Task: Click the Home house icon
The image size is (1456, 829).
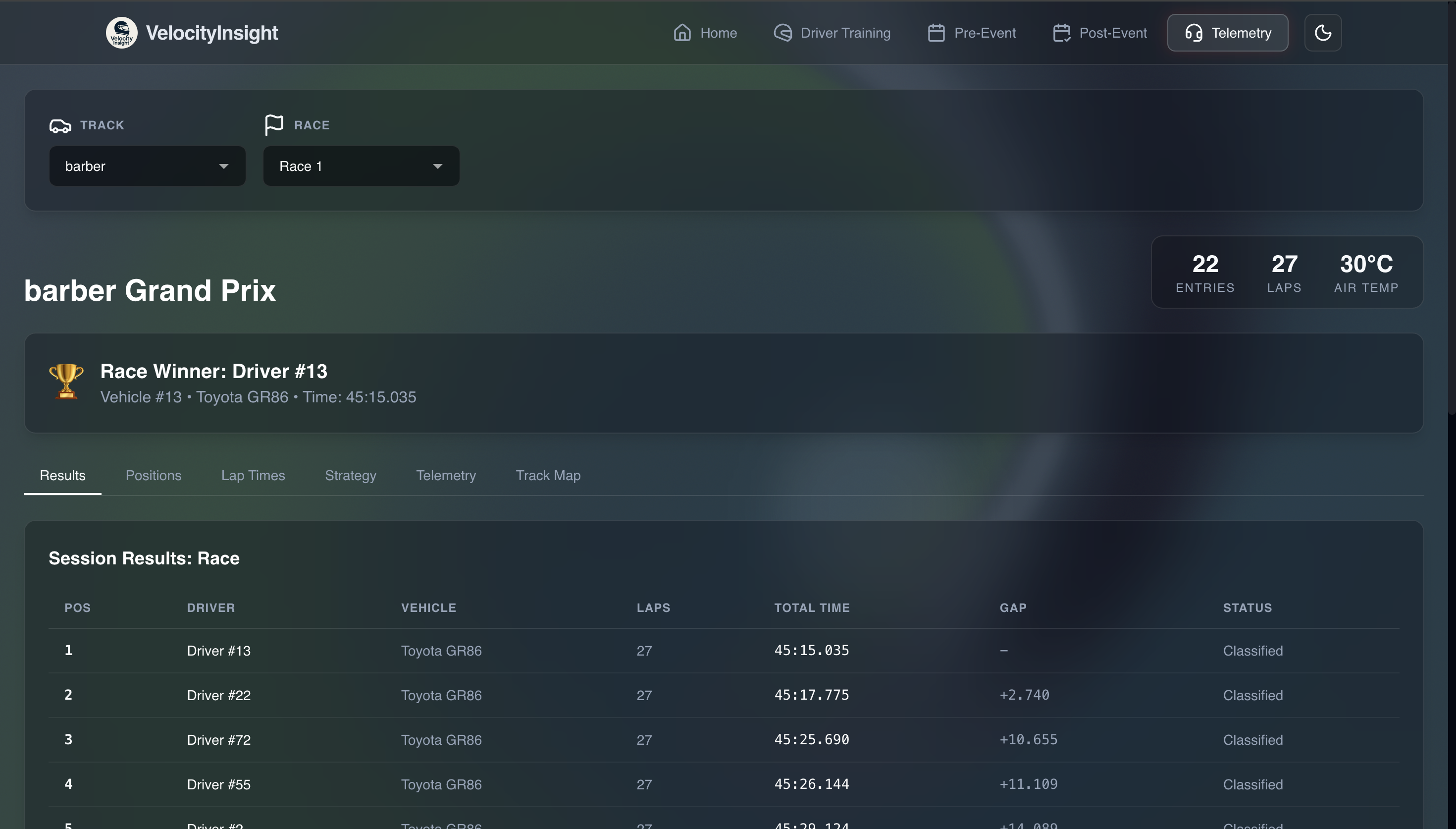Action: click(682, 32)
